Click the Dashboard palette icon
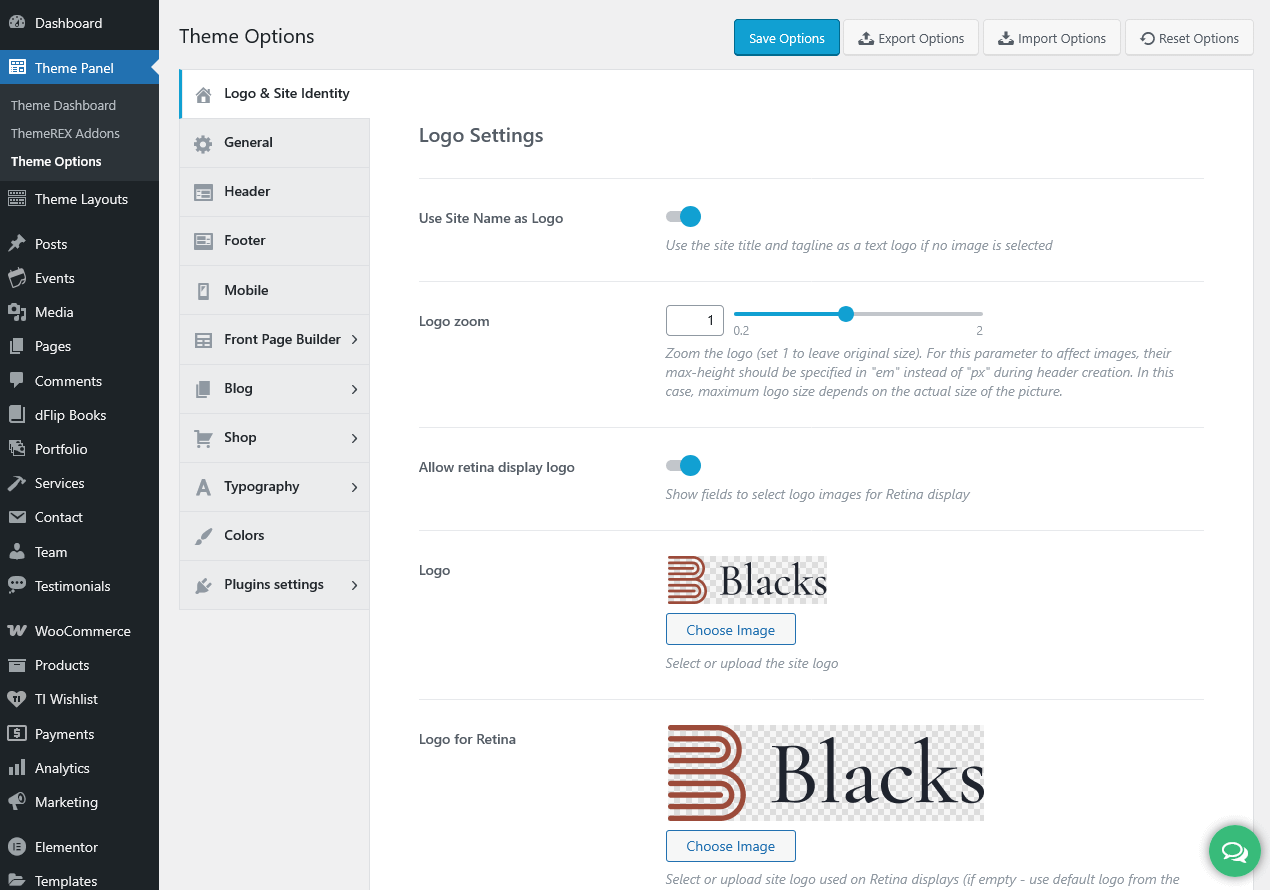The width and height of the screenshot is (1270, 890). pyautogui.click(x=17, y=23)
